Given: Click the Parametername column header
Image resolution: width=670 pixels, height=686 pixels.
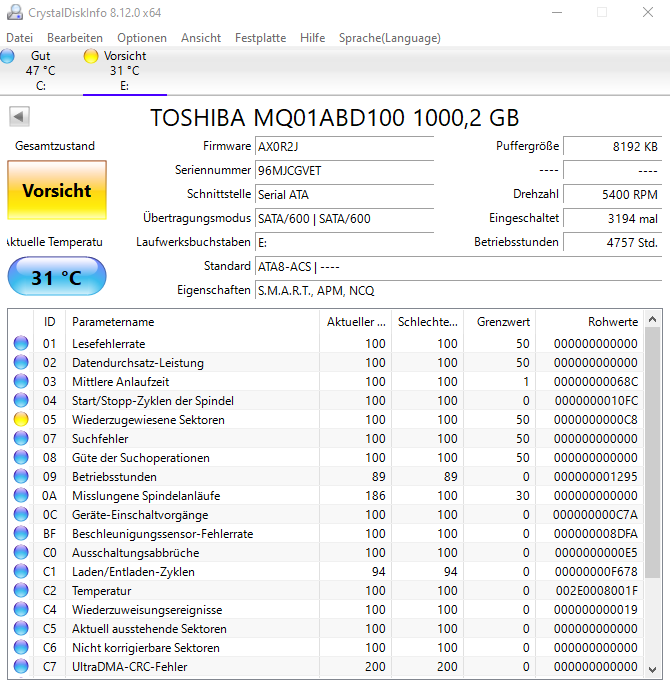Looking at the screenshot, I should 193,322.
